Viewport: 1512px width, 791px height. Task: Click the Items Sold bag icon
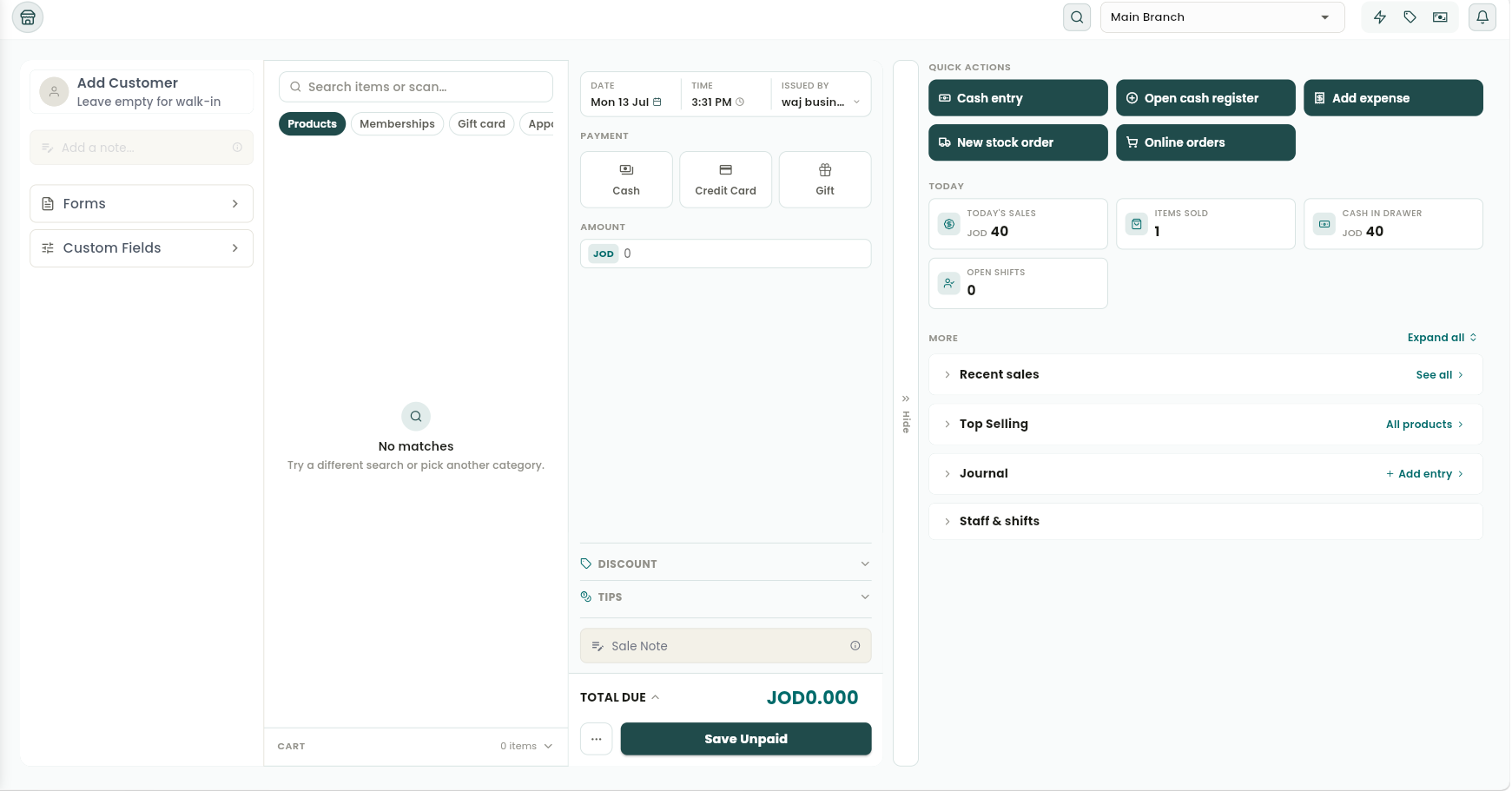coord(1137,224)
